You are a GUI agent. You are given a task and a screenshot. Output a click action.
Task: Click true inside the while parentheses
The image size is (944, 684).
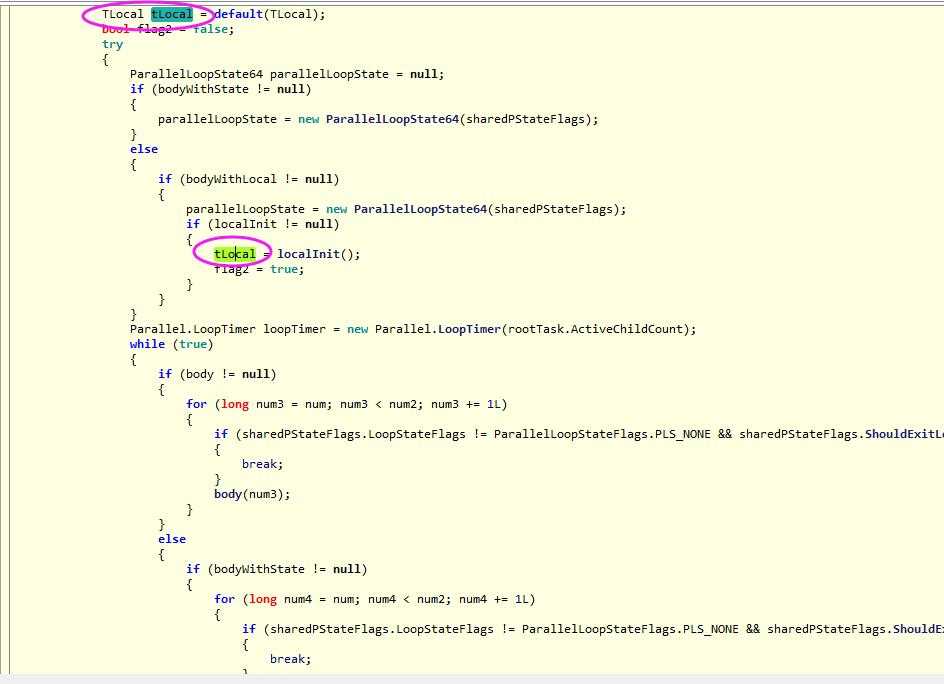pos(193,344)
